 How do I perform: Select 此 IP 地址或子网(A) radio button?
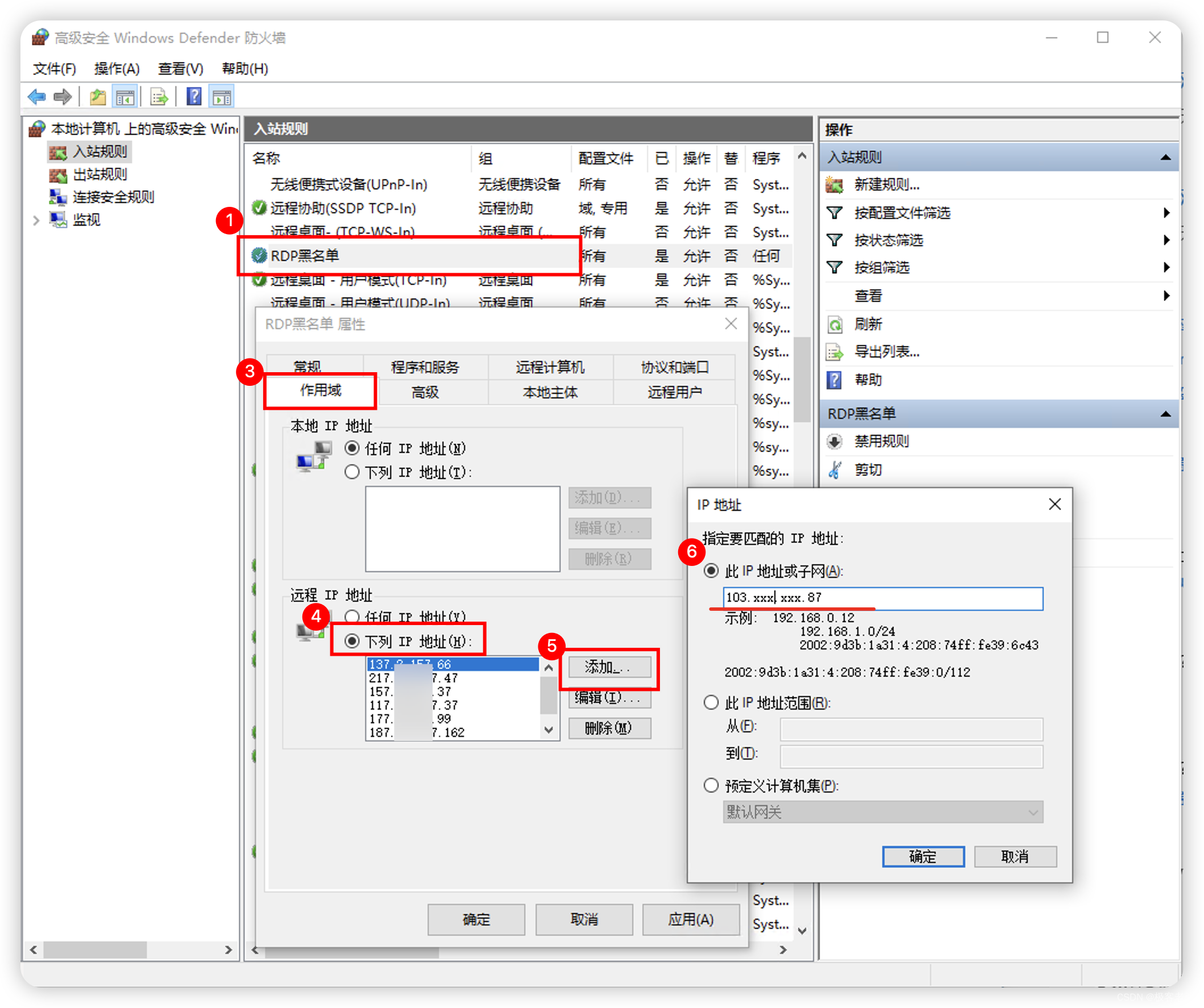pos(711,570)
